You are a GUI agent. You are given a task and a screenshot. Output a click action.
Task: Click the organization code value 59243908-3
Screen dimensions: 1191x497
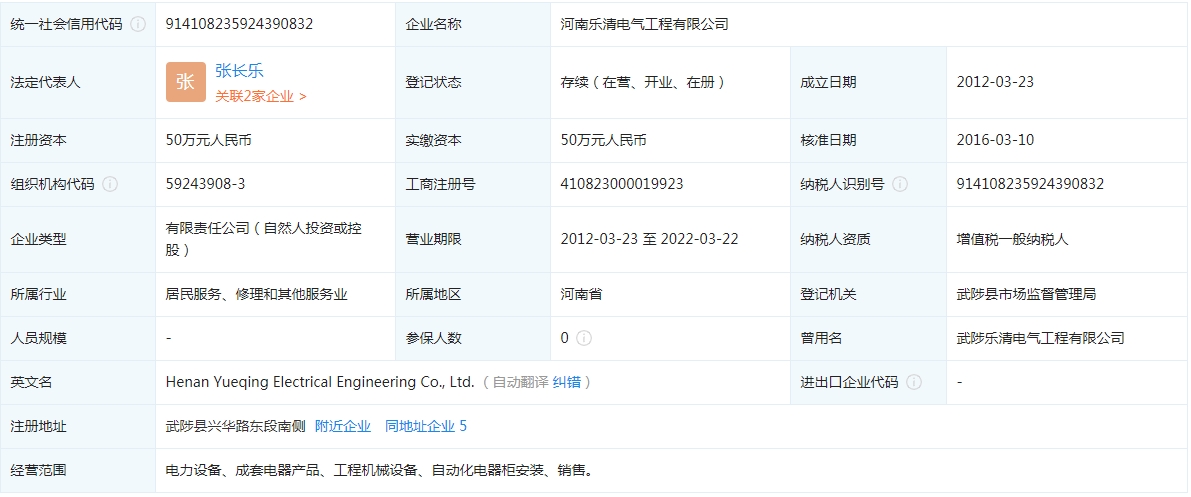pyautogui.click(x=205, y=184)
